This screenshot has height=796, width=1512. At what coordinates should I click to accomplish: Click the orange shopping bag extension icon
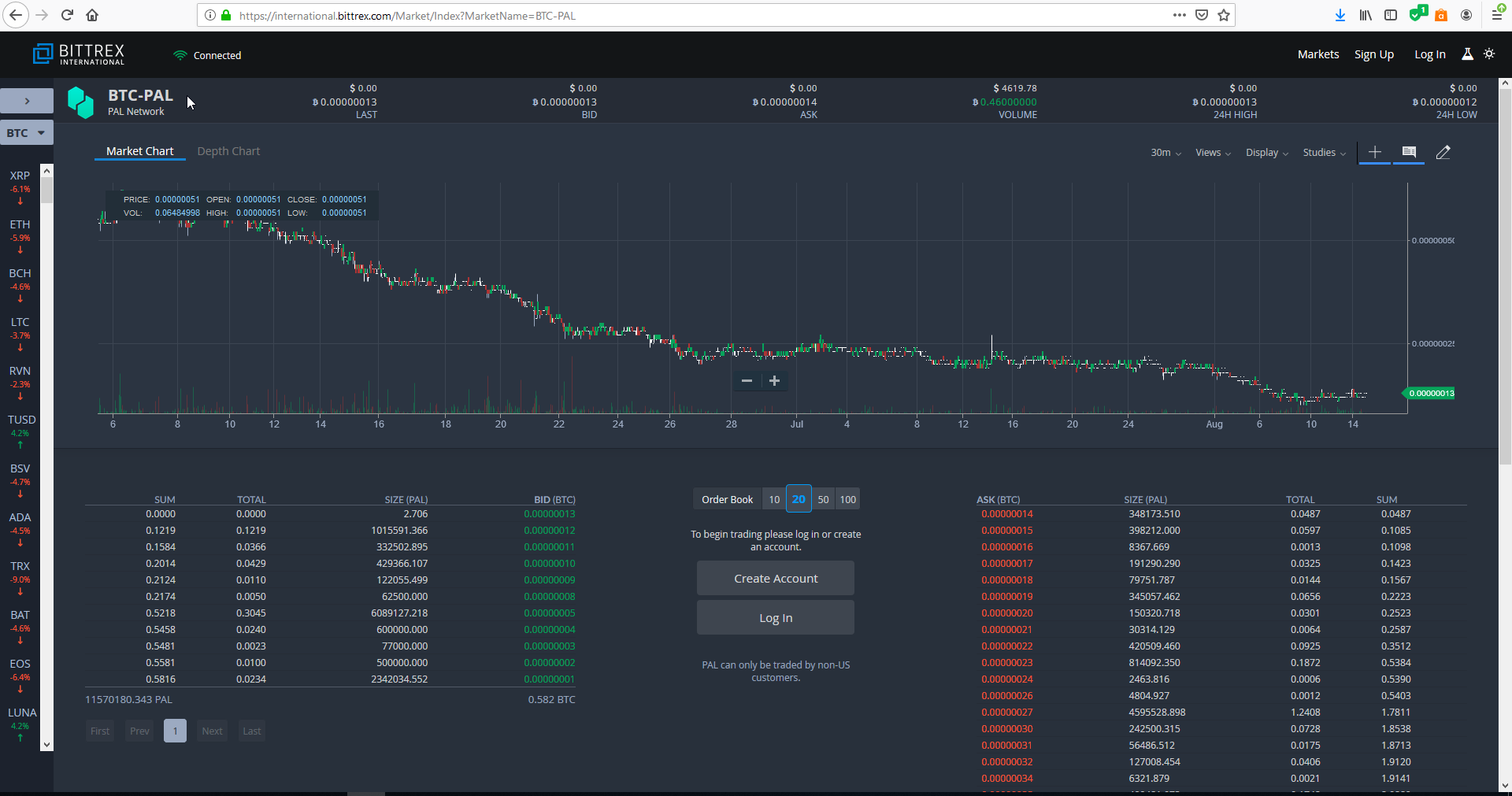(x=1441, y=15)
